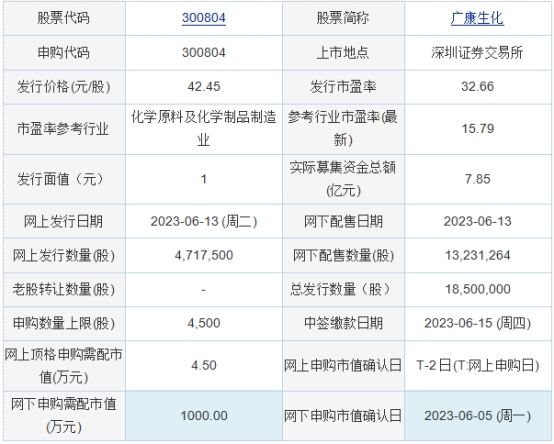
Task: Select the 32.66 issue P/E value
Action: 477,87
